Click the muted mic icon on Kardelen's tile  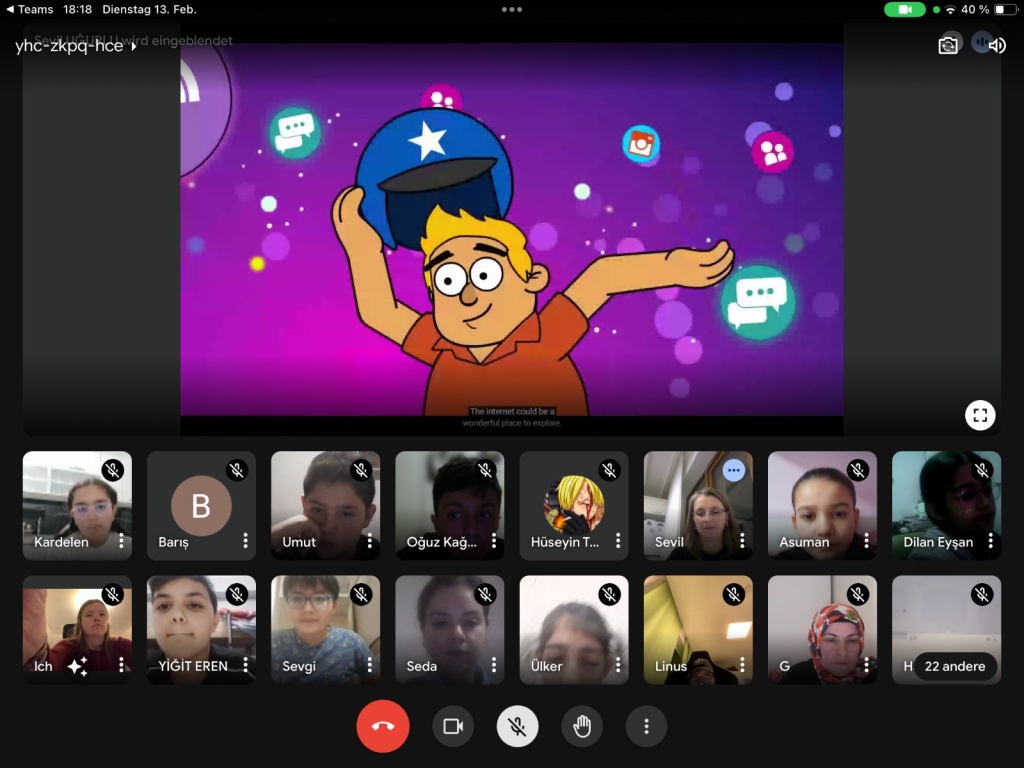click(x=113, y=470)
